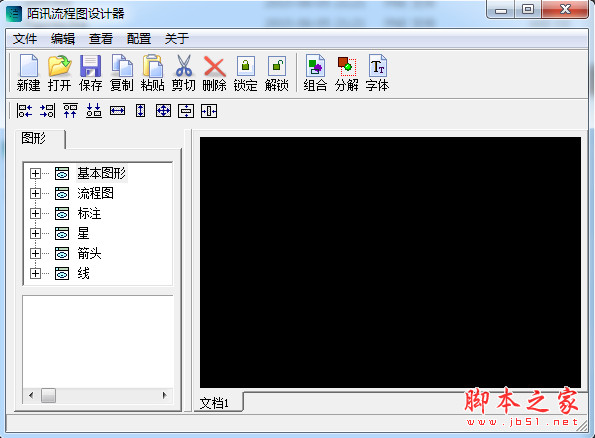Select the 箭头 tree label
This screenshot has width=595, height=438.
click(x=90, y=253)
